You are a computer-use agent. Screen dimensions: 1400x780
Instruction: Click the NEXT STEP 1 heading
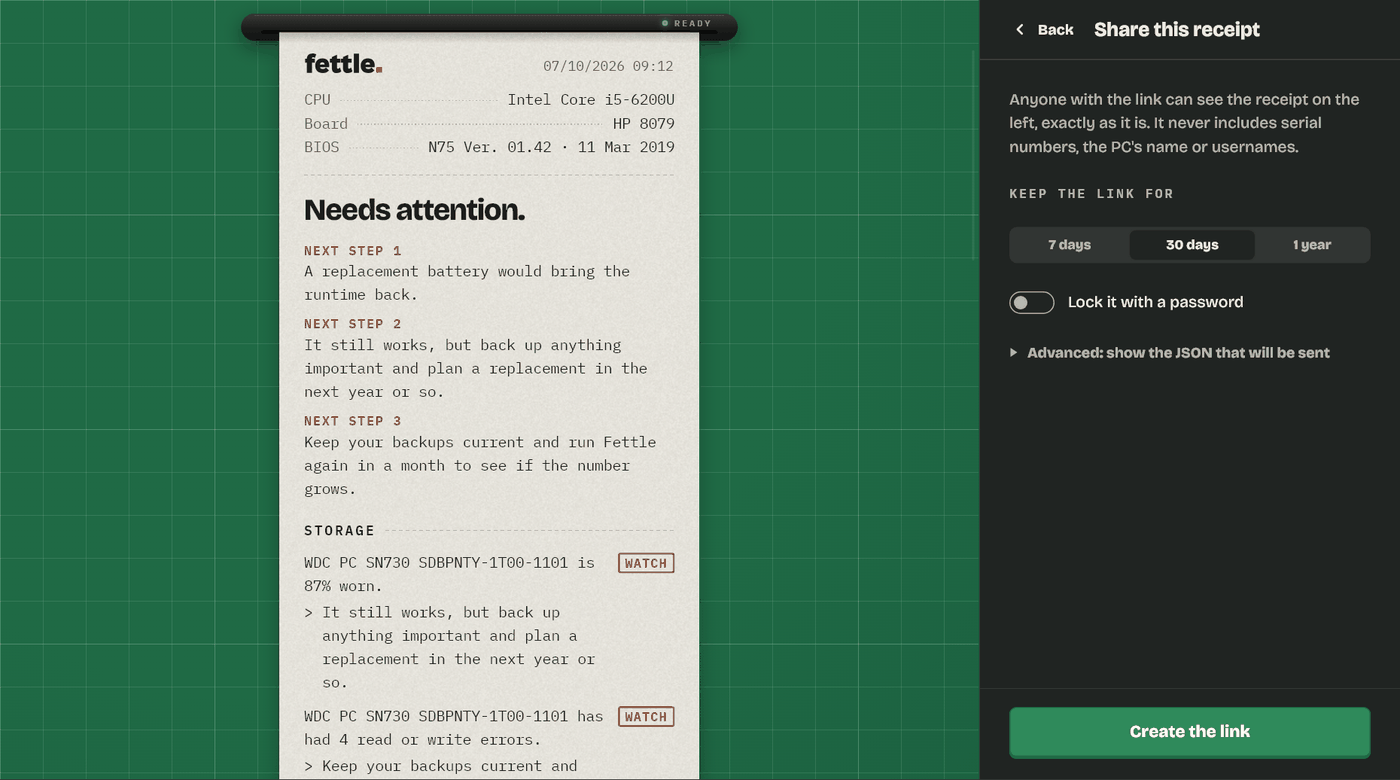point(353,251)
